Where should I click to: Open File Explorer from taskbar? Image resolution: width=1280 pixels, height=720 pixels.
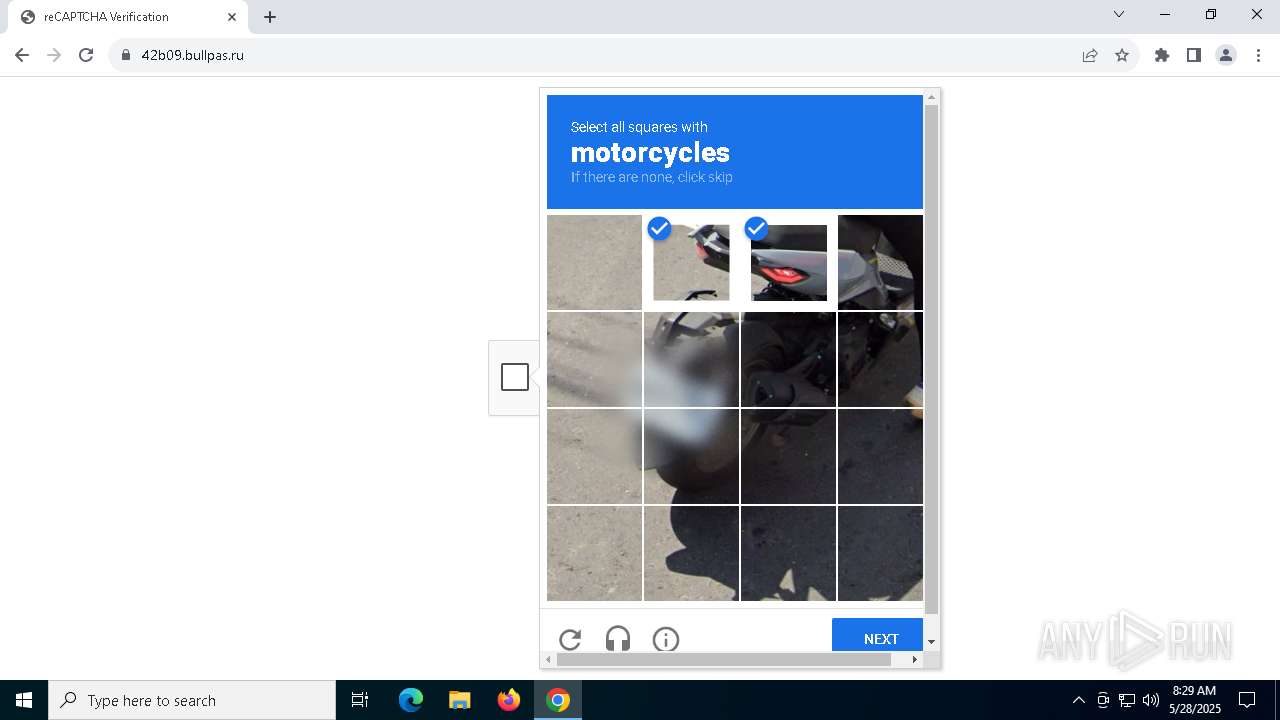(459, 700)
